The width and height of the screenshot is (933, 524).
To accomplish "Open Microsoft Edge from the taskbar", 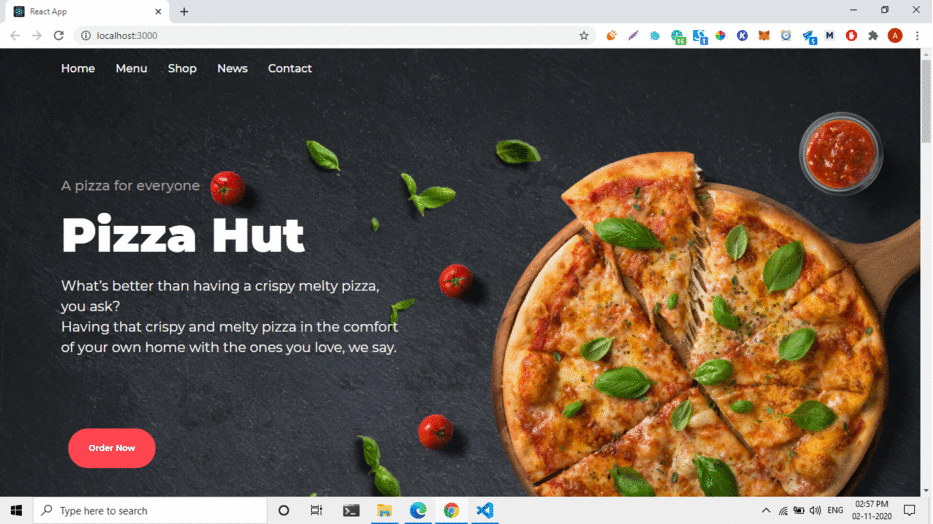I will coord(418,510).
